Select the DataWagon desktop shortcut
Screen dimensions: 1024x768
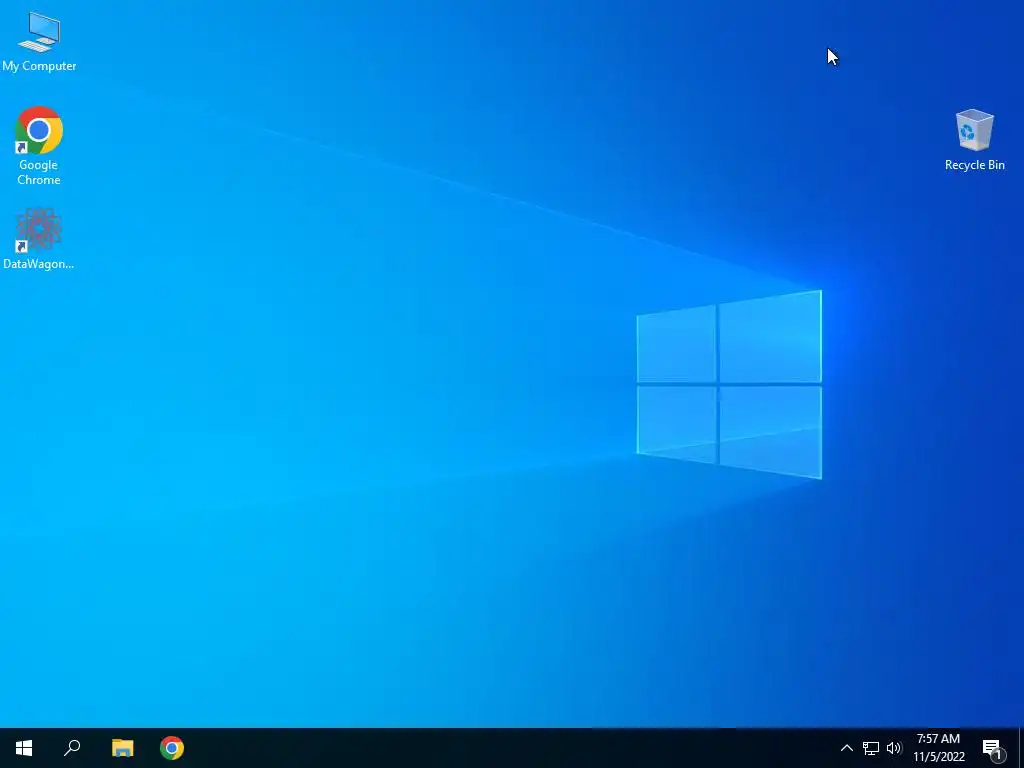pos(39,239)
